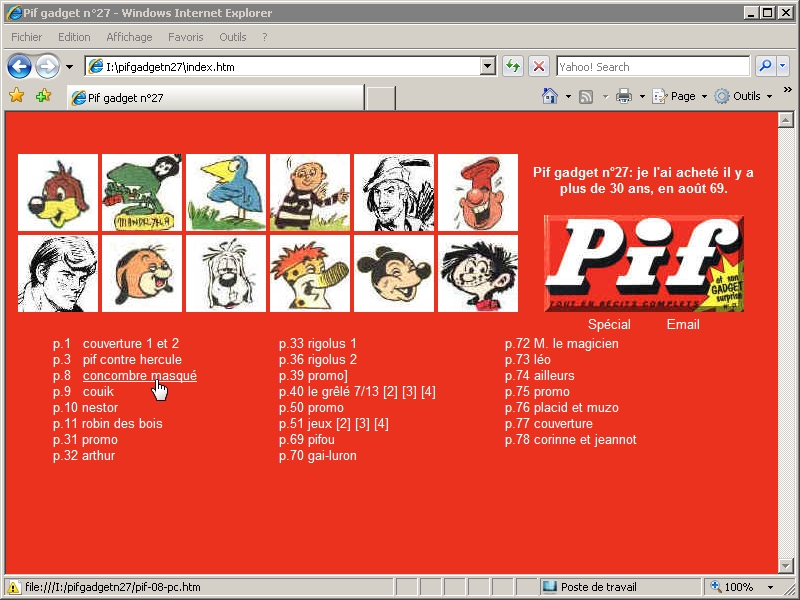Click the Forward navigation arrow
800x600 pixels.
pyautogui.click(x=47, y=66)
